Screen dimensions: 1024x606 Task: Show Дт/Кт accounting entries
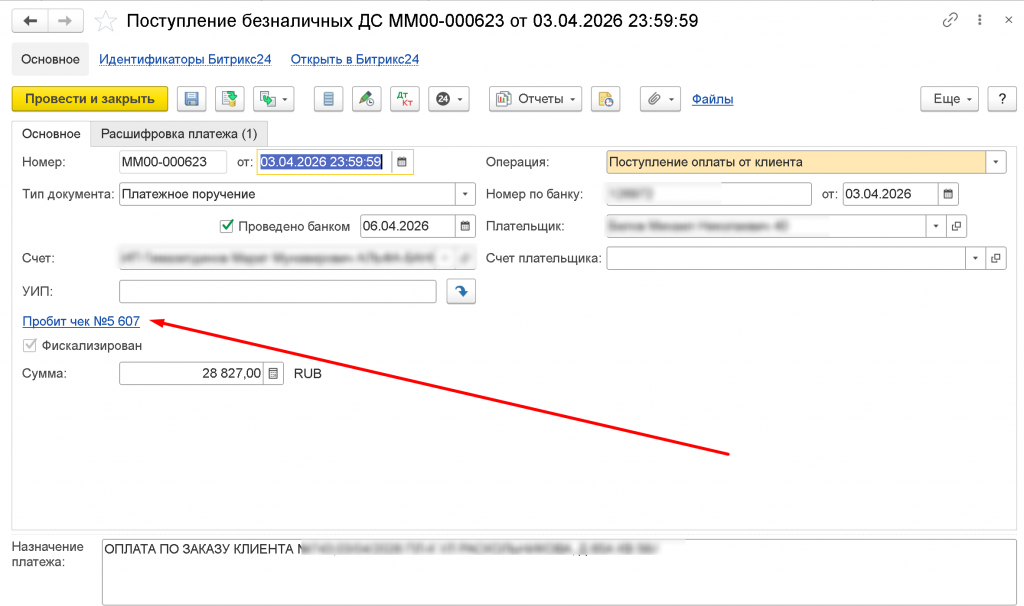pos(405,99)
